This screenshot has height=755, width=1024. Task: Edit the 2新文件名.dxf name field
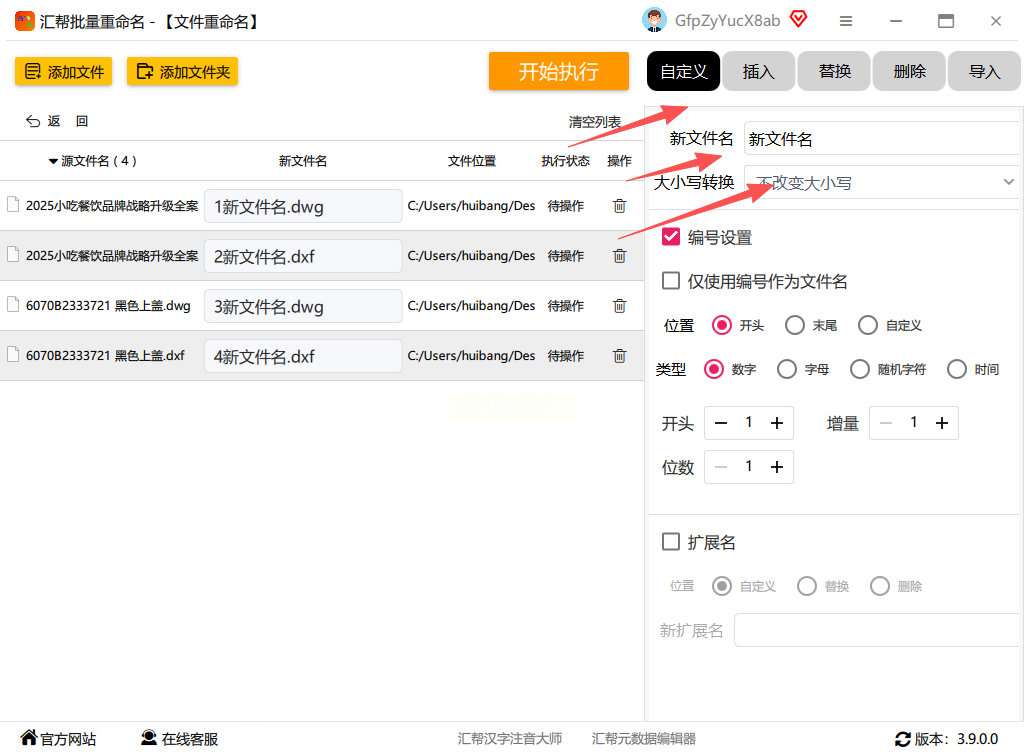(303, 256)
